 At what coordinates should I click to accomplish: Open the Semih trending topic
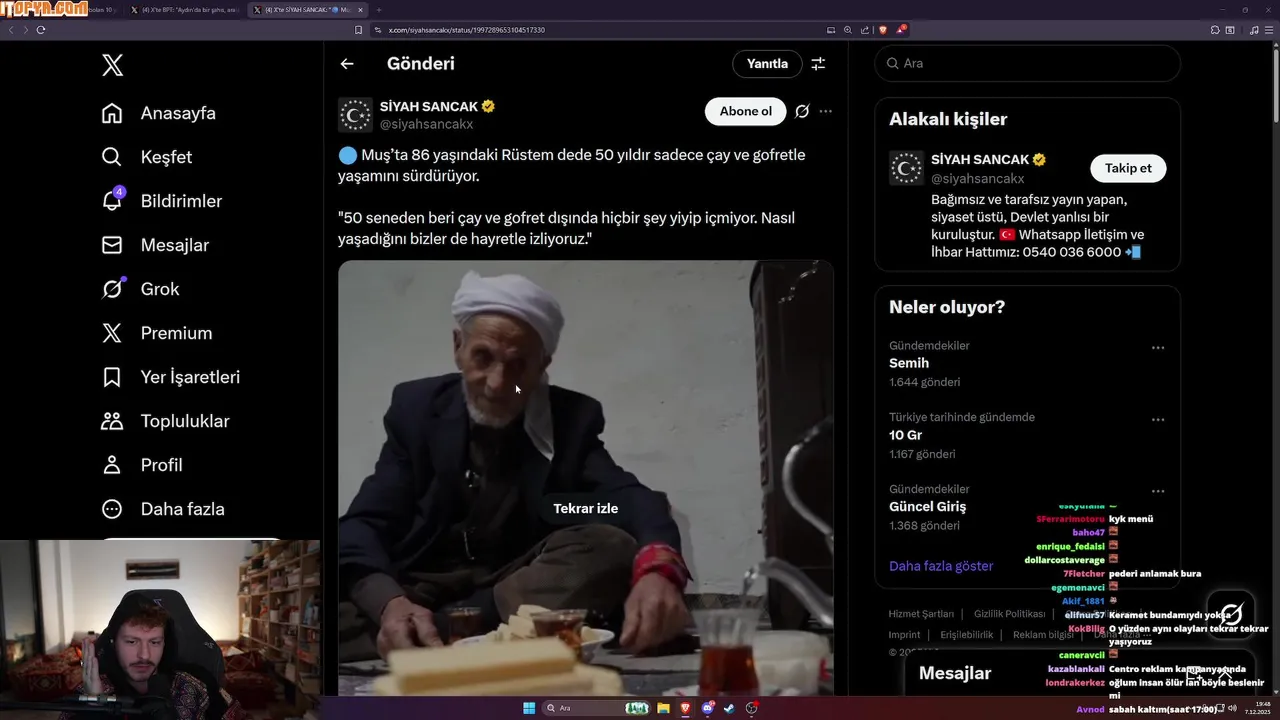(909, 363)
